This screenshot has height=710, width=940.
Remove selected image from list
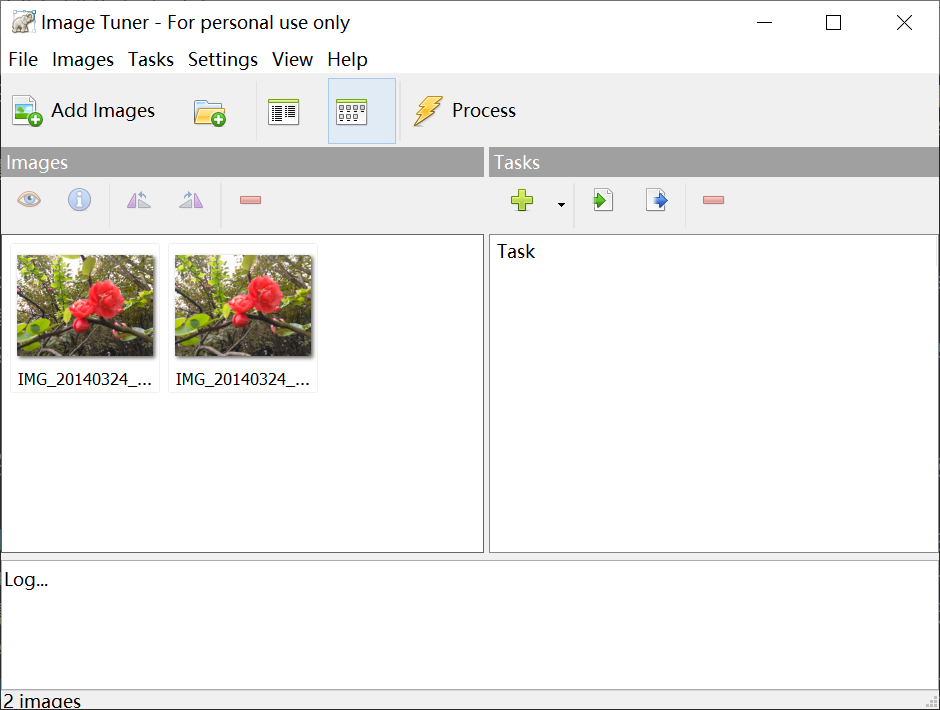(250, 200)
